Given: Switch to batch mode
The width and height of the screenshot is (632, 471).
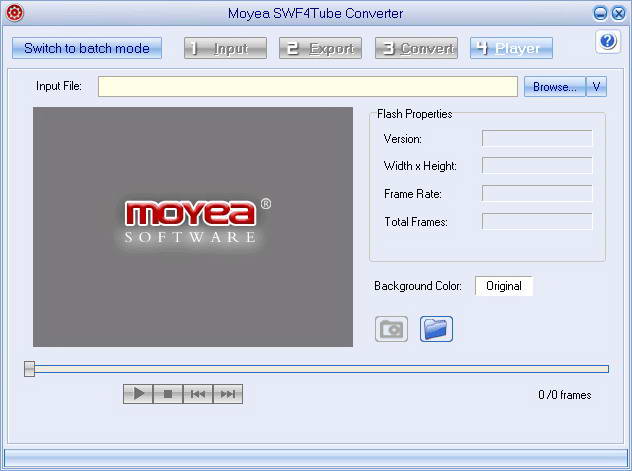Looking at the screenshot, I should [87, 48].
